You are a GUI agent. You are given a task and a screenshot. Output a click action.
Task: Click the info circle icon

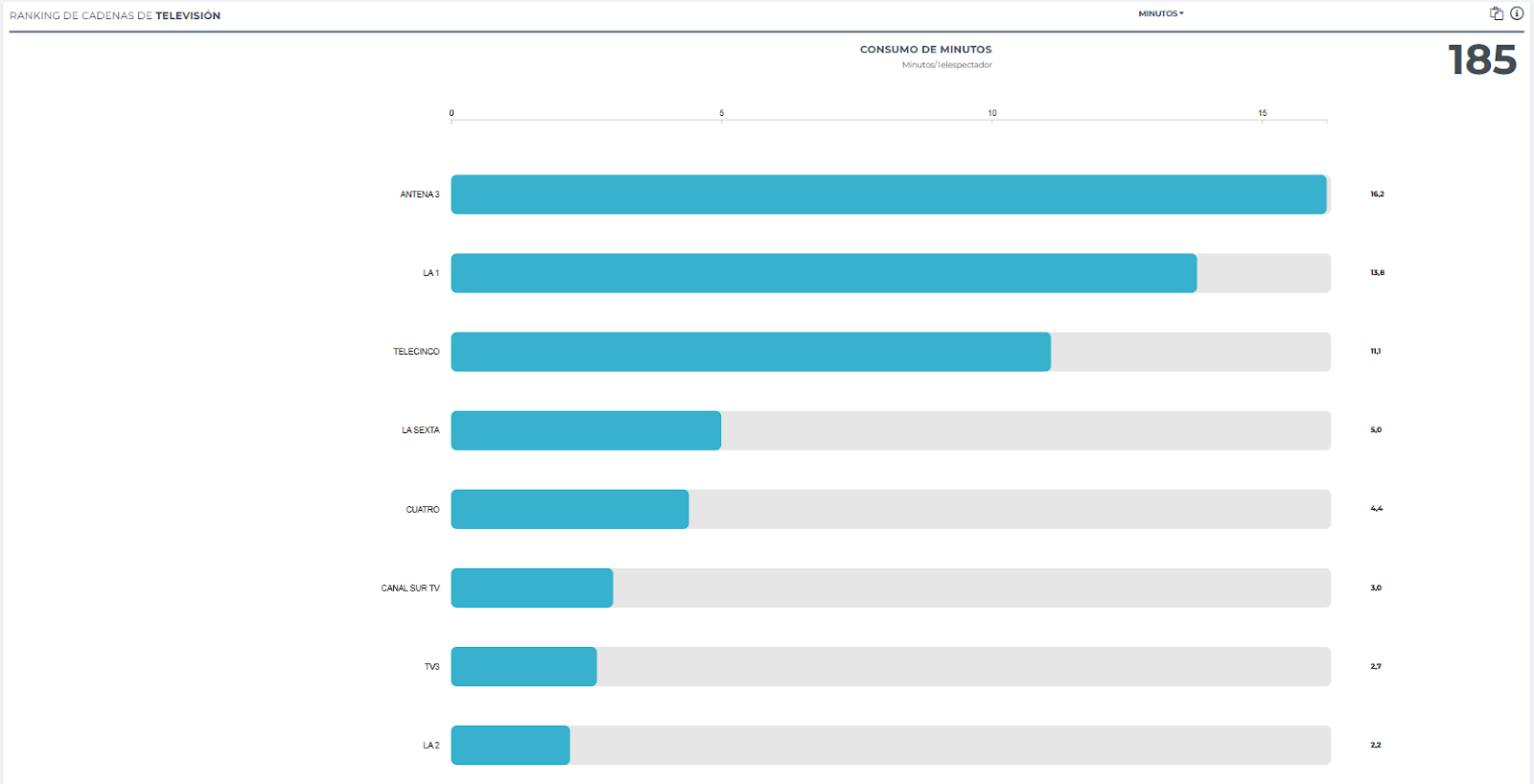click(x=1517, y=13)
